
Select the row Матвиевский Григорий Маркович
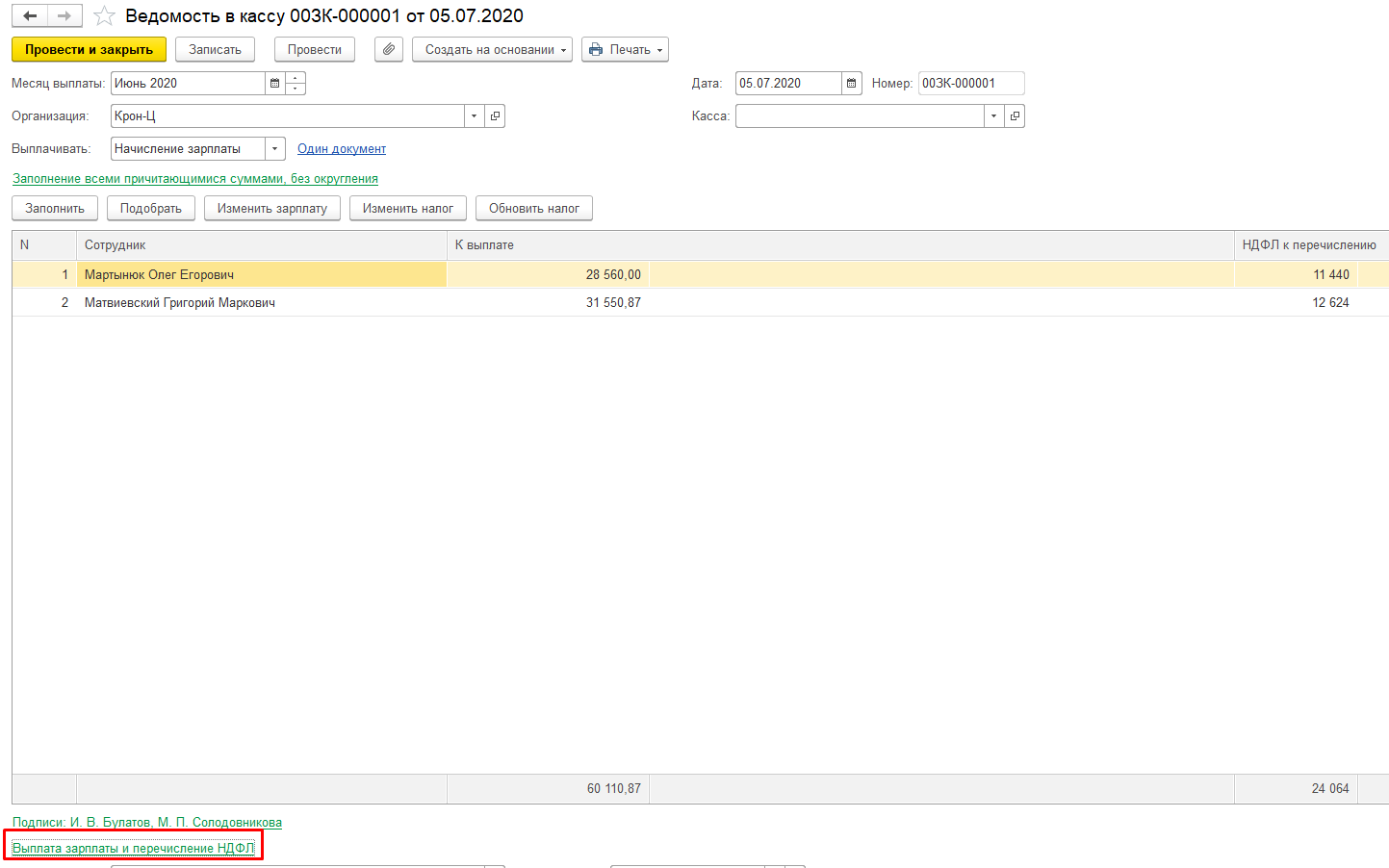tap(180, 303)
